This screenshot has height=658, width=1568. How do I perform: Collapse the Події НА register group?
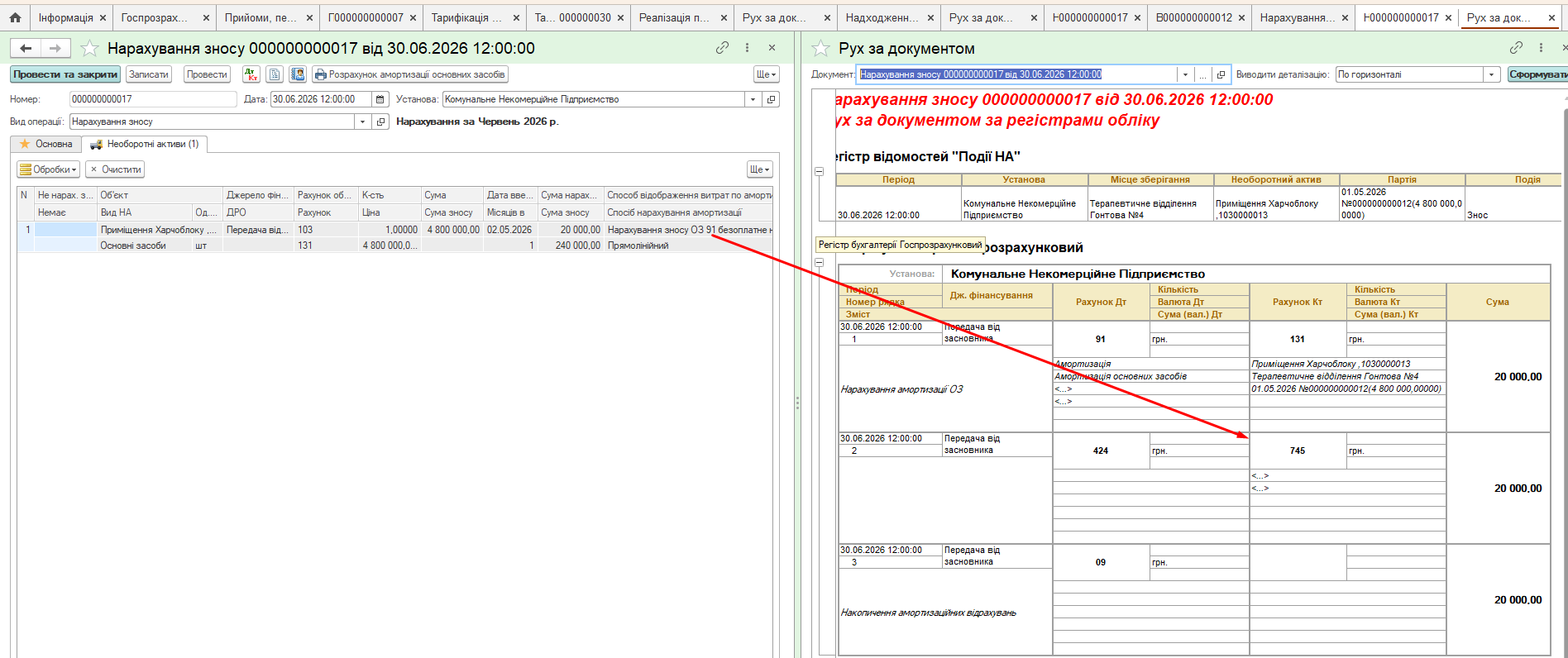820,172
